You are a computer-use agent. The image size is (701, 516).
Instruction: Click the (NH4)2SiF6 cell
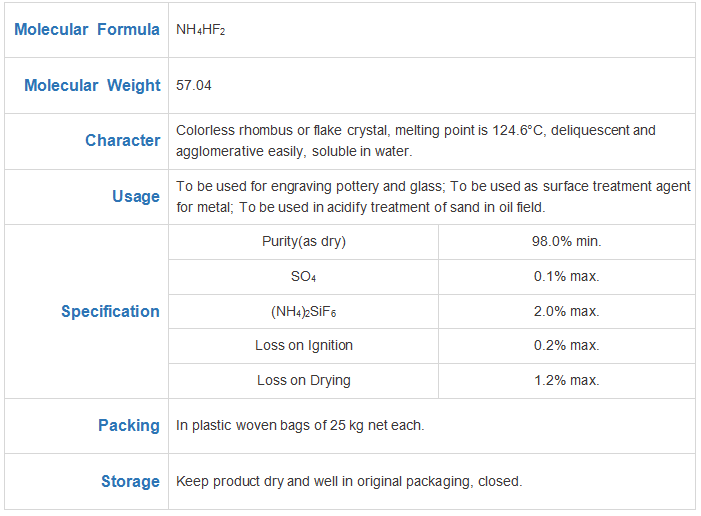coord(304,311)
